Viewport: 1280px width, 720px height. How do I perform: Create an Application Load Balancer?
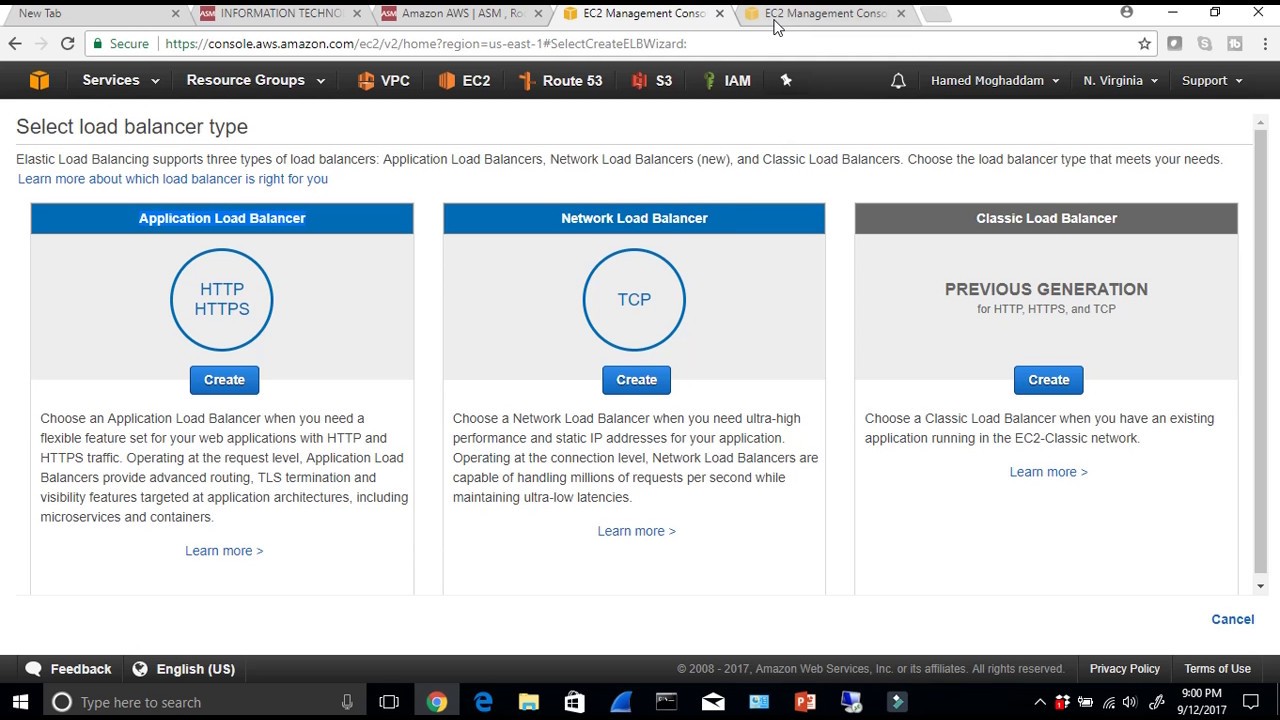[x=224, y=380]
